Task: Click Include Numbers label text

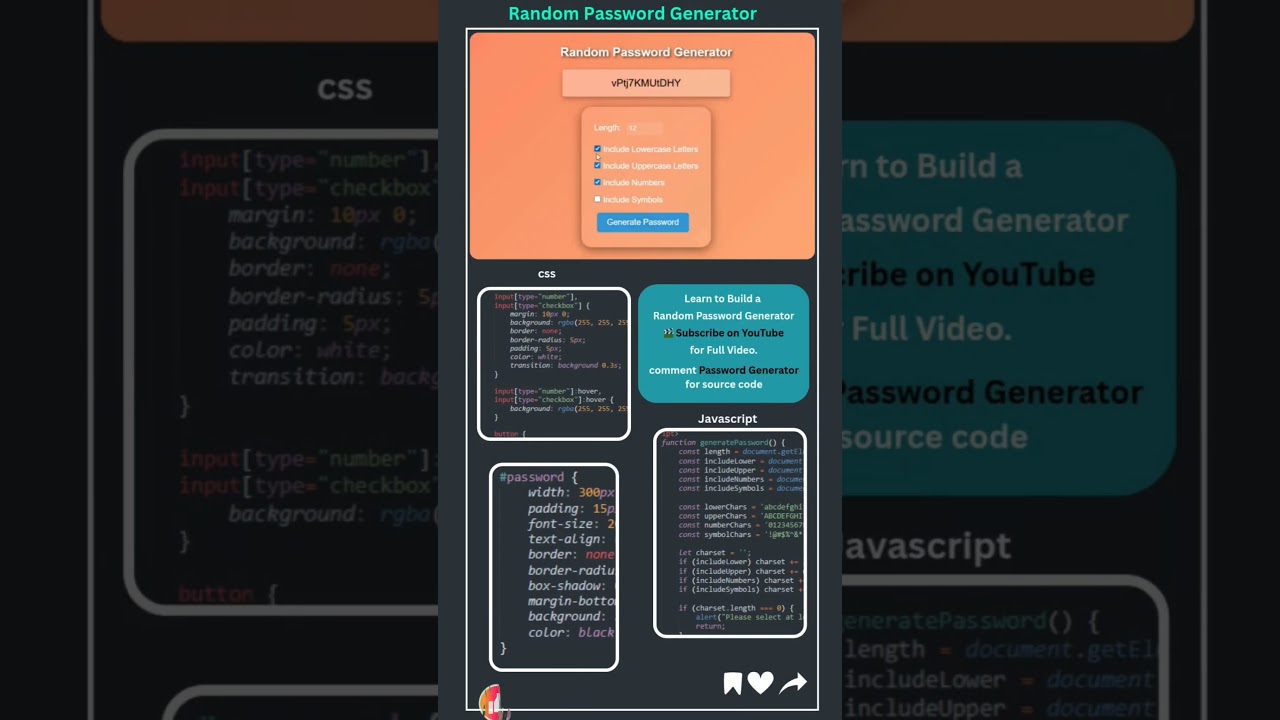Action: tap(634, 183)
